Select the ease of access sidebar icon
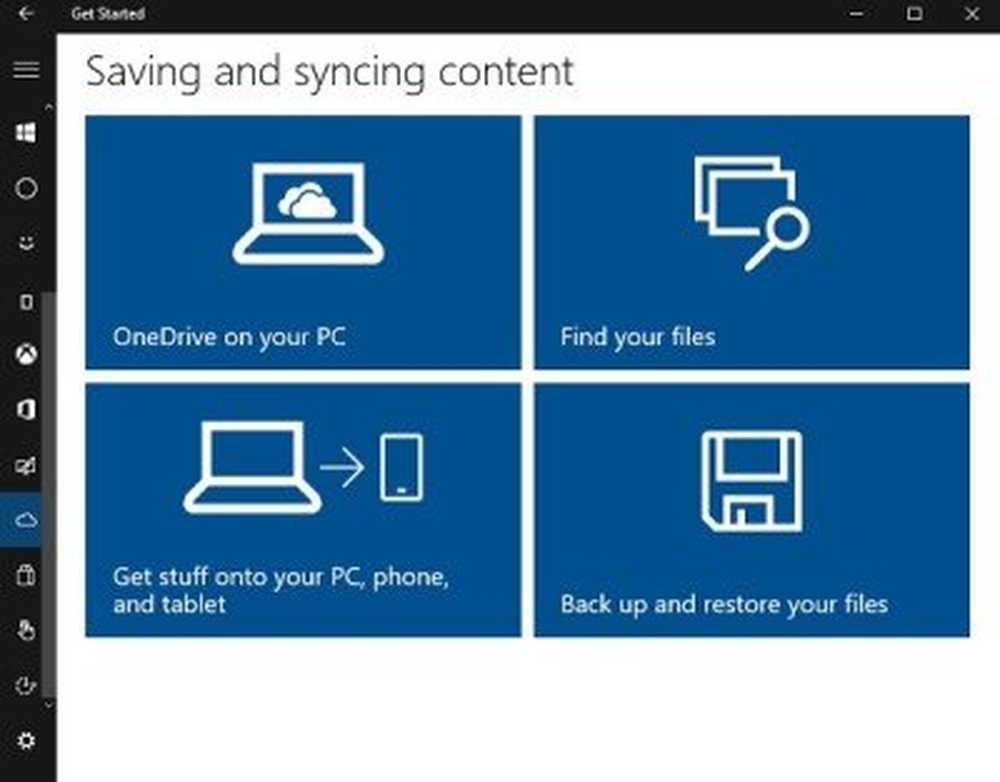1000x782 pixels. (x=26, y=686)
